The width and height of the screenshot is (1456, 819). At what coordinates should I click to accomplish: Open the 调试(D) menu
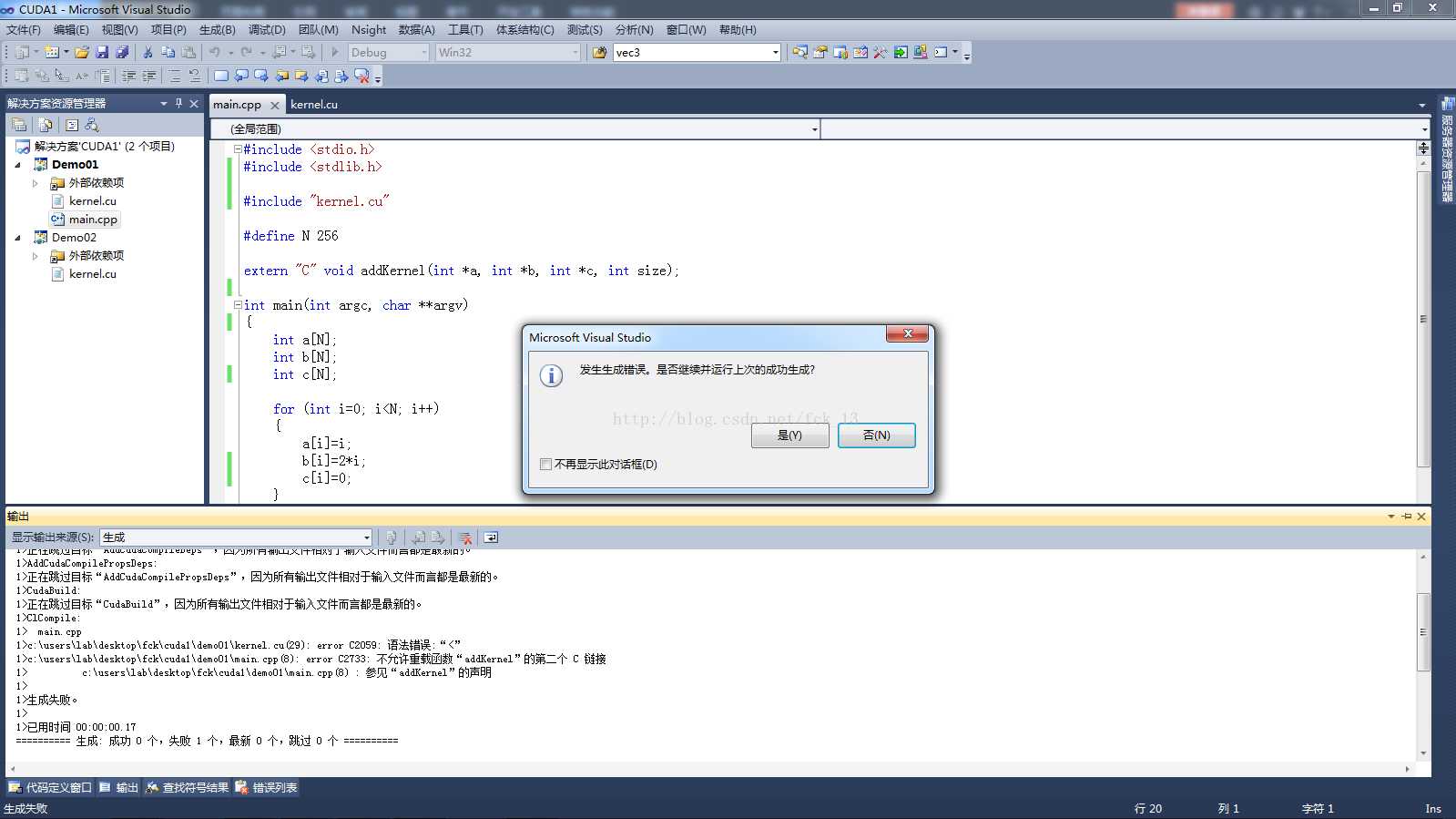click(267, 30)
